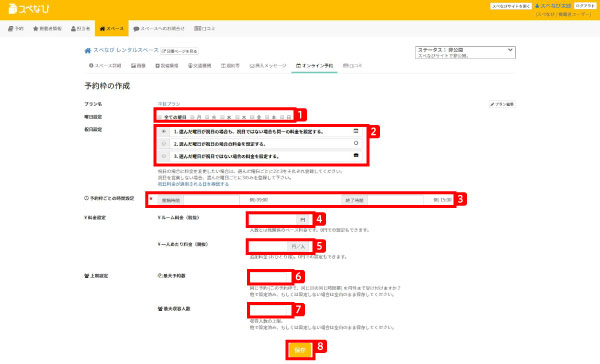Check the 水 weekday checkbox
Viewport: 600px width, 364px height.
222,117
